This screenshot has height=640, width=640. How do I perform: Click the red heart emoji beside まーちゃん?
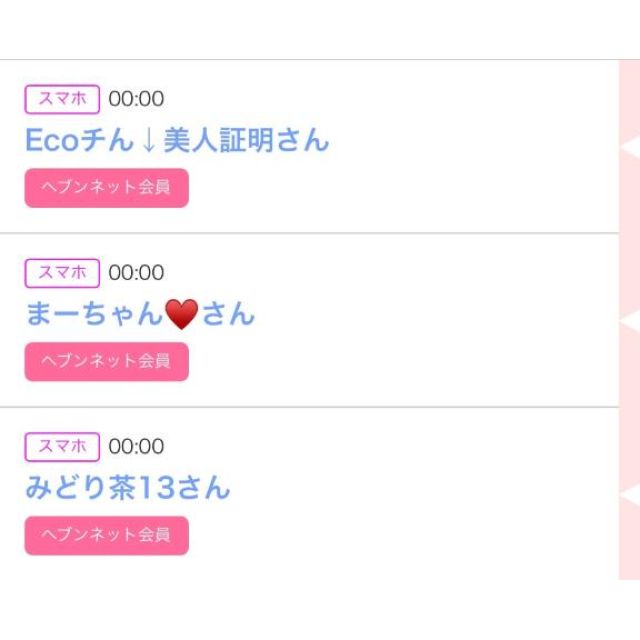181,315
